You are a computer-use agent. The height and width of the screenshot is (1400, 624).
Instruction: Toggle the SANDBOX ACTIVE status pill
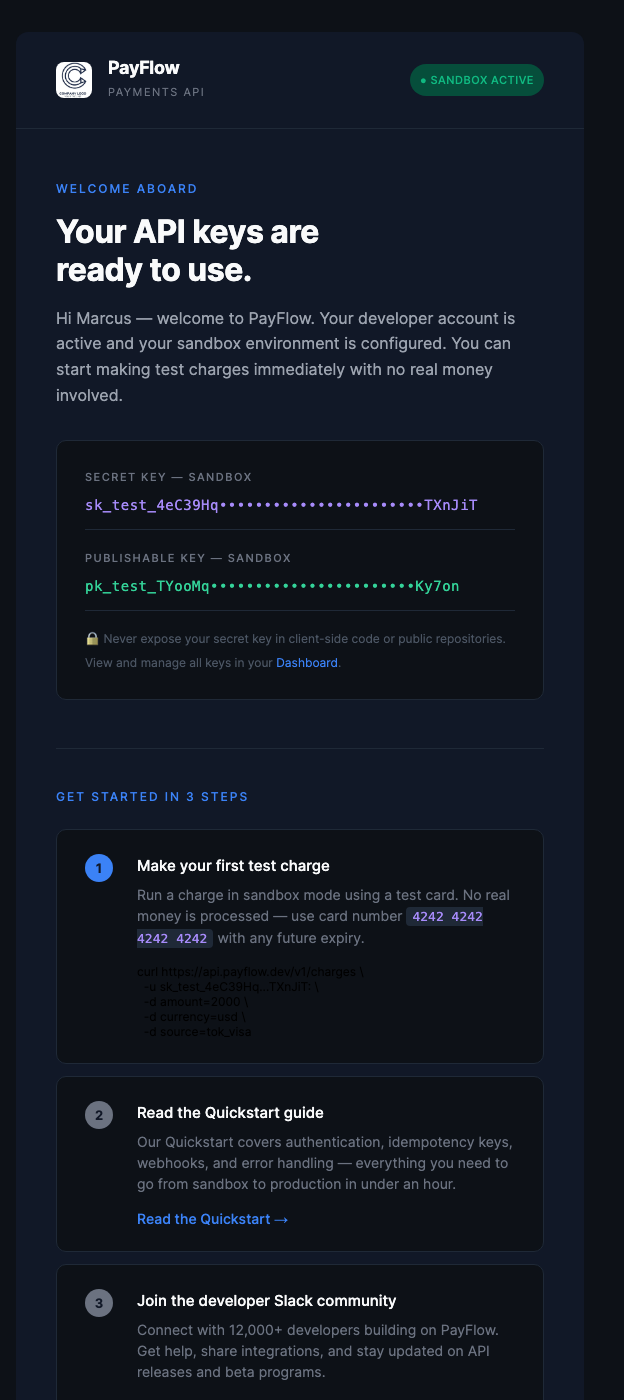[477, 80]
